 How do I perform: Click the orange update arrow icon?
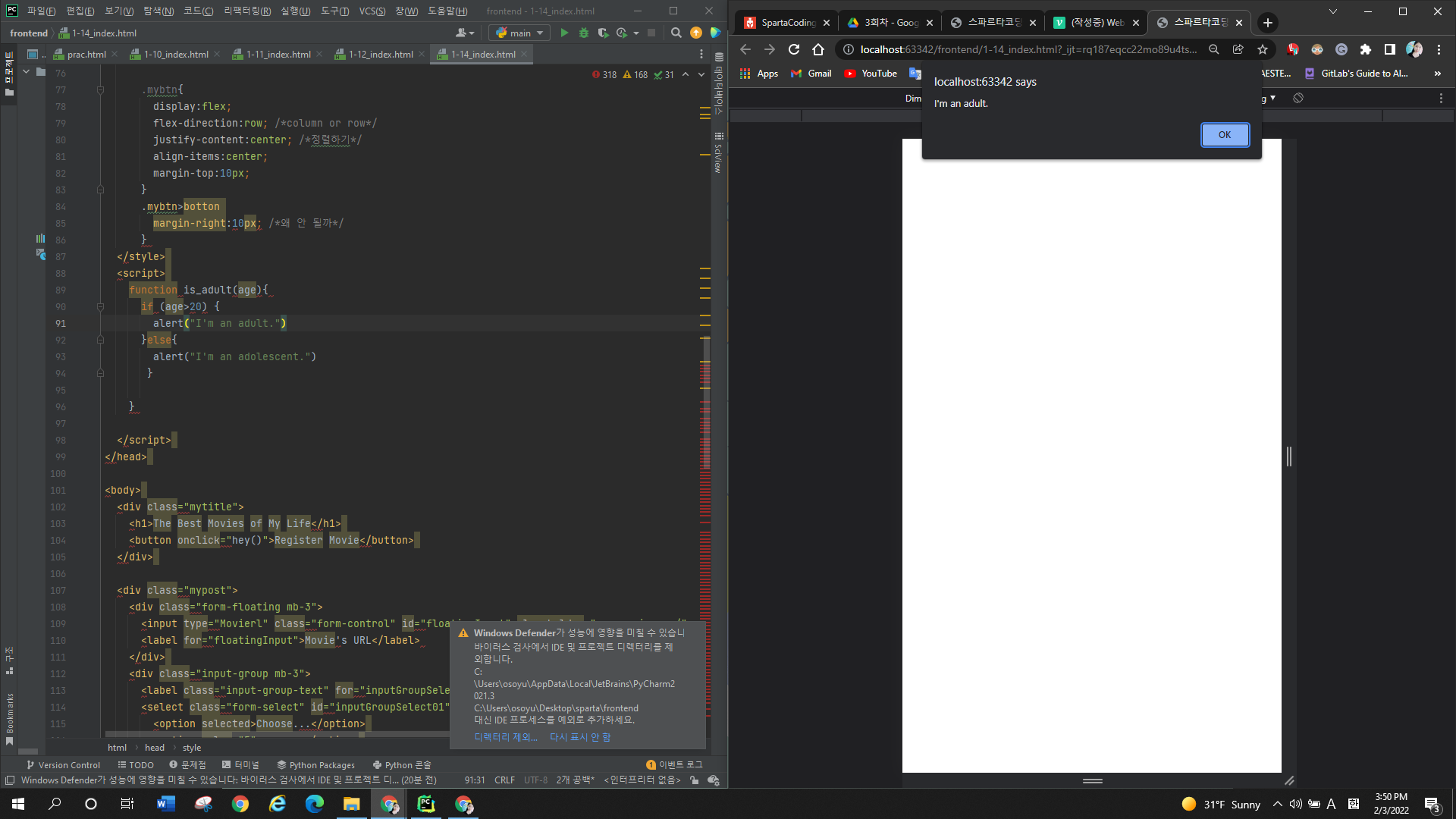click(696, 33)
